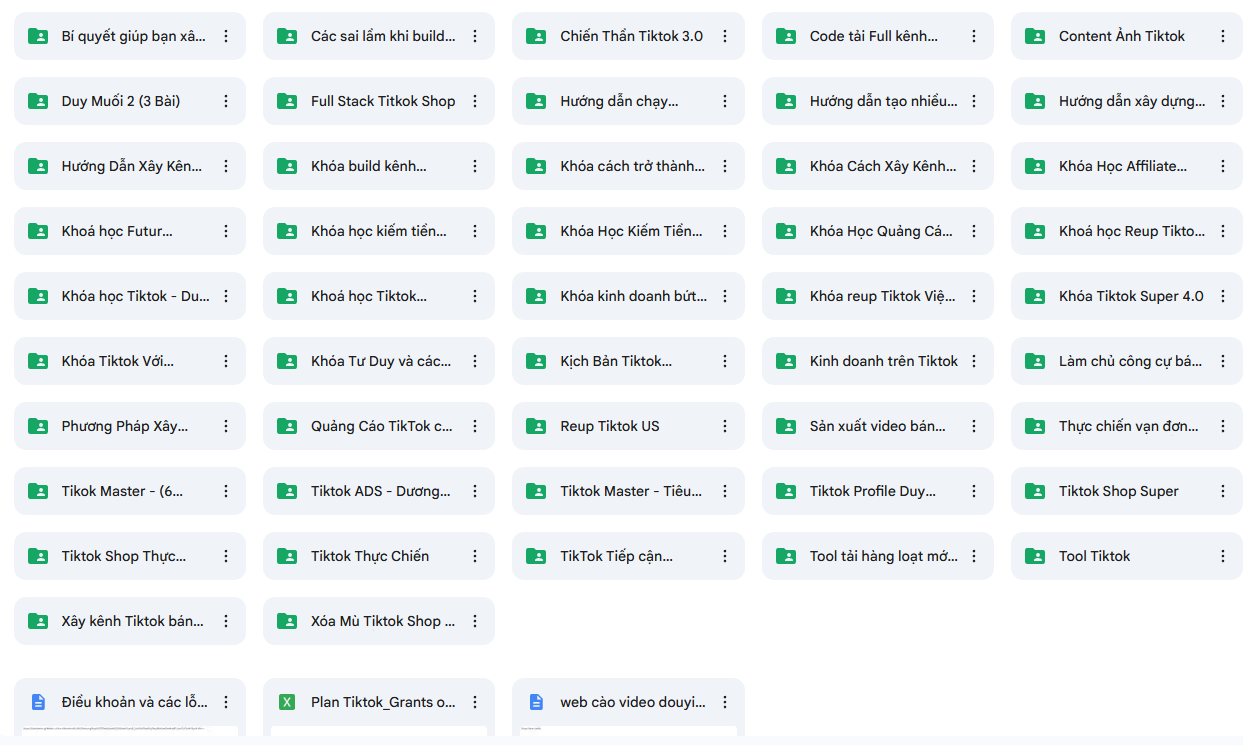The width and height of the screenshot is (1243, 745).
Task: Open more actions for Duy Muối 2 folder
Action: pyautogui.click(x=226, y=101)
